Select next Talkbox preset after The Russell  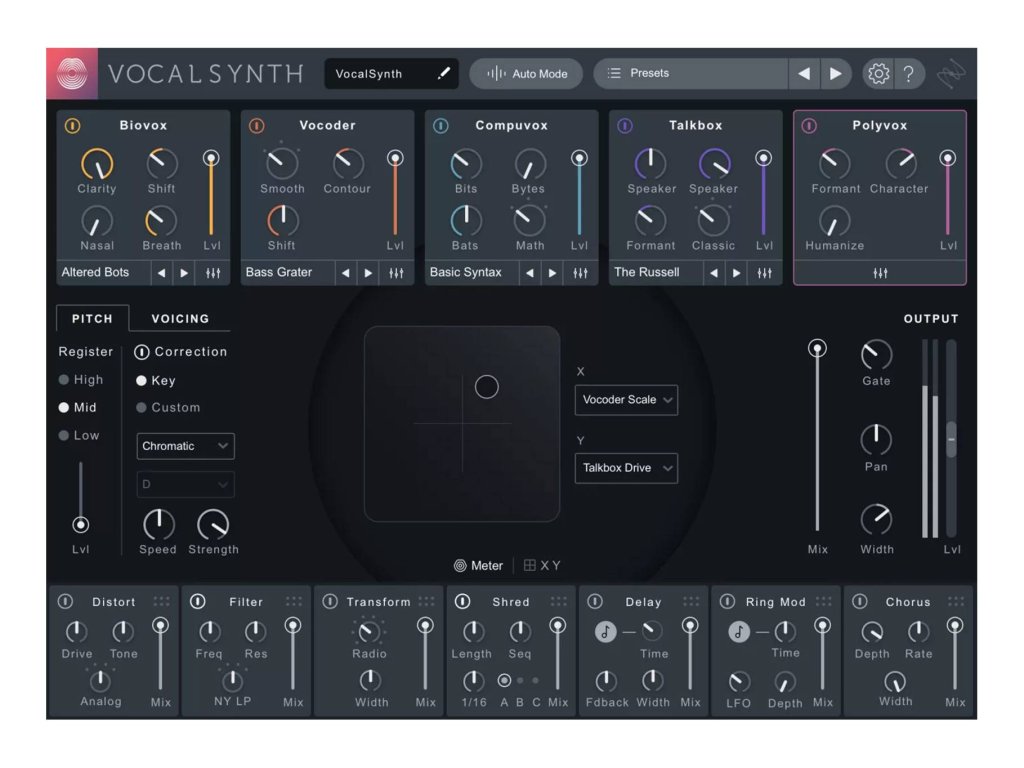click(x=737, y=273)
